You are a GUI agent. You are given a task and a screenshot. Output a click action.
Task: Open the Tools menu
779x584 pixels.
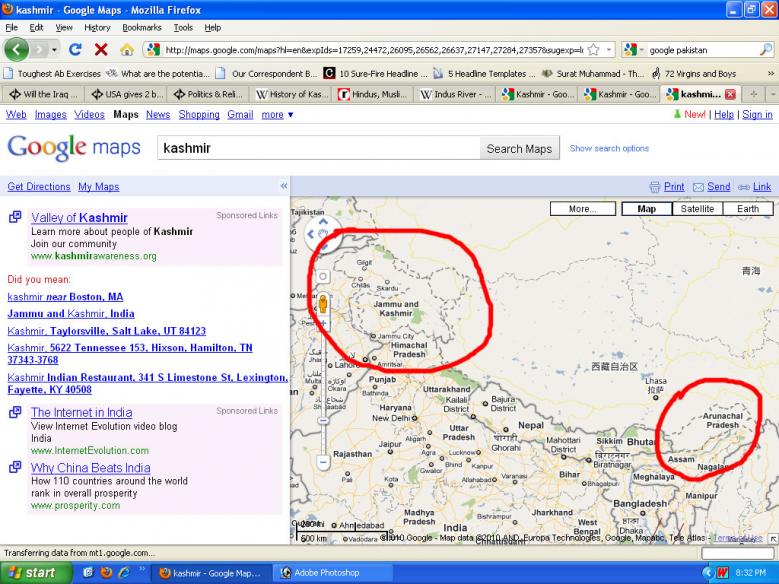click(183, 27)
